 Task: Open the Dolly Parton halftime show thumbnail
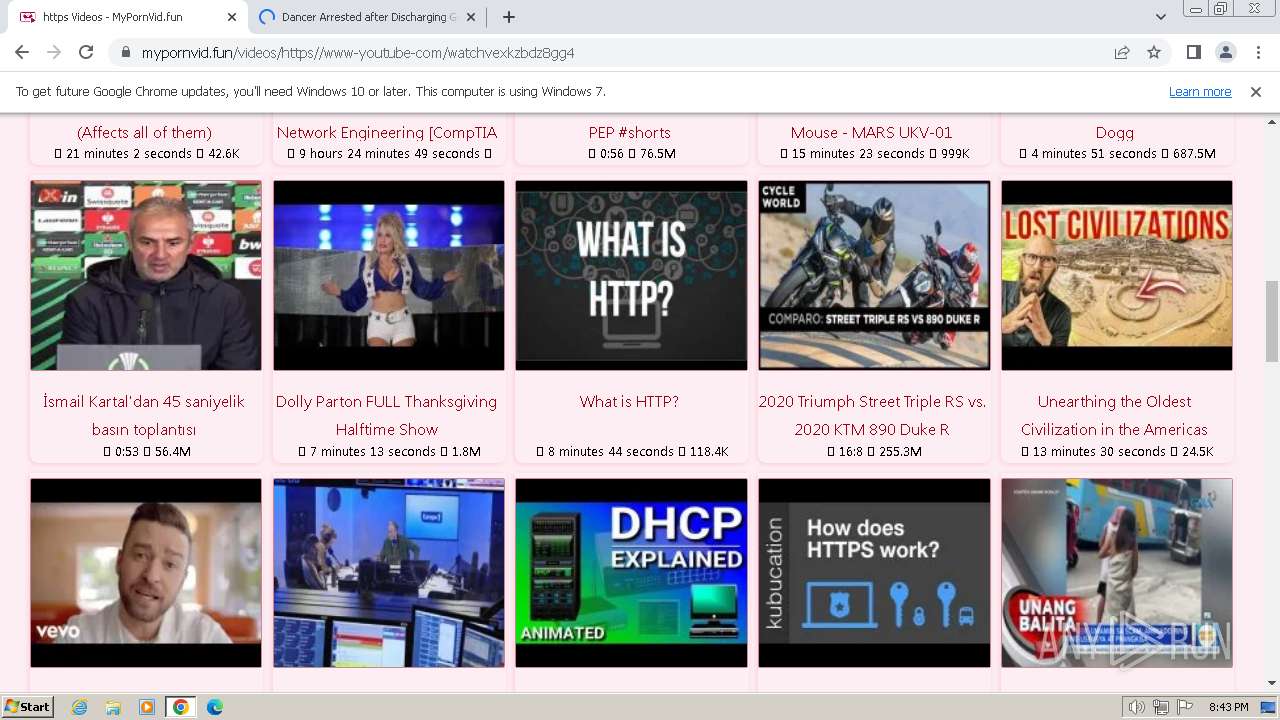(x=389, y=275)
